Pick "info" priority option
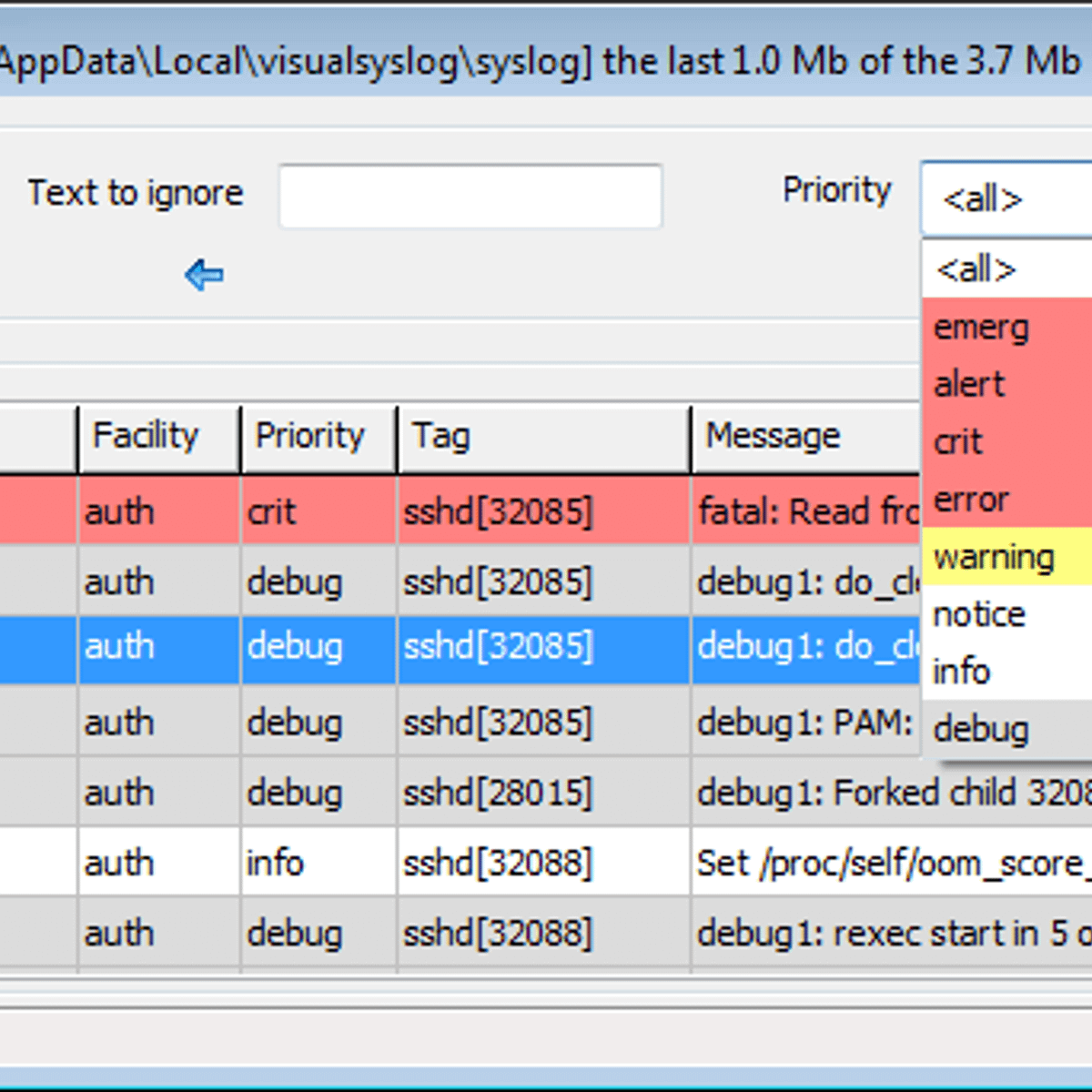1092x1092 pixels. pyautogui.click(x=961, y=672)
